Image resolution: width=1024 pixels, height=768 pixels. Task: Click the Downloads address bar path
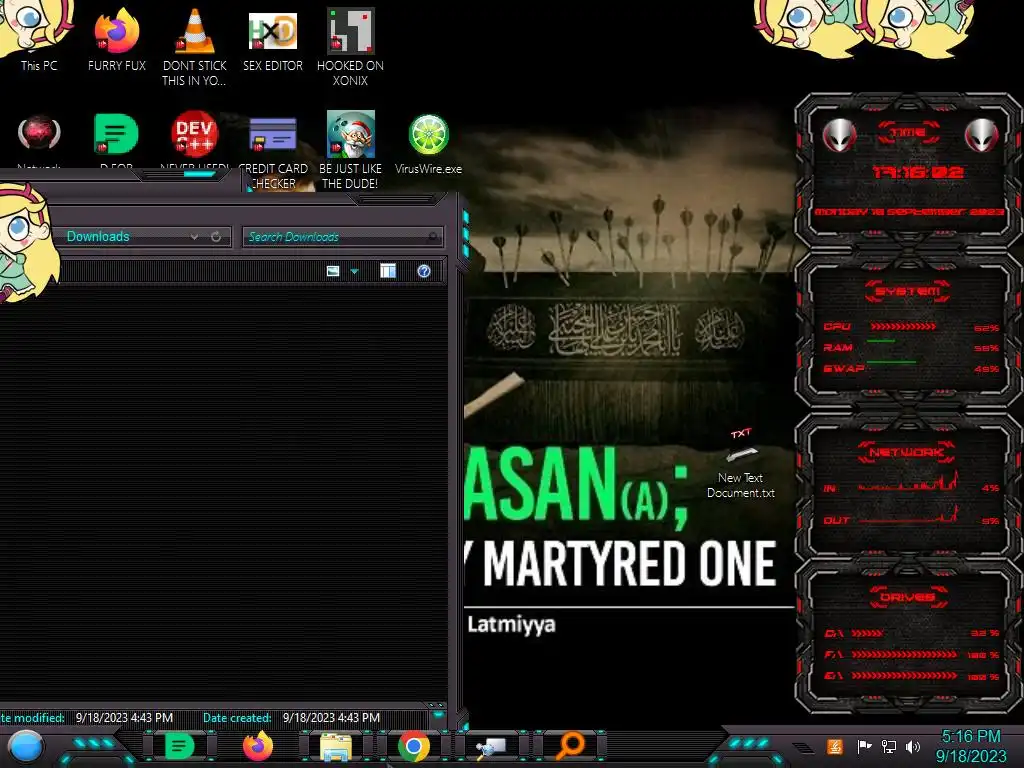pos(98,236)
